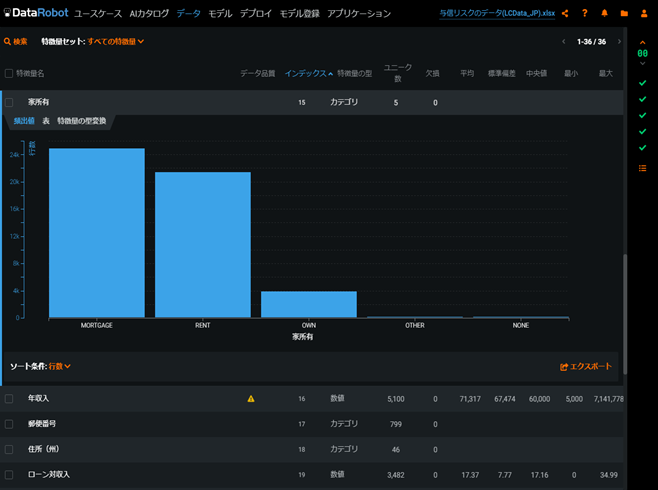Screen dimensions: 658x490
Task: Click the fifth green checkmark in sidebar
Action: (642, 148)
